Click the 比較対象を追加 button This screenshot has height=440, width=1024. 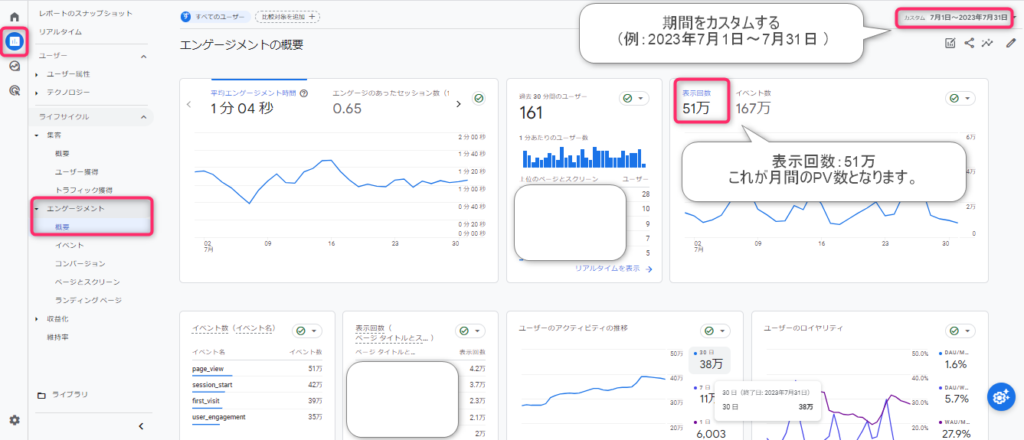(x=287, y=17)
